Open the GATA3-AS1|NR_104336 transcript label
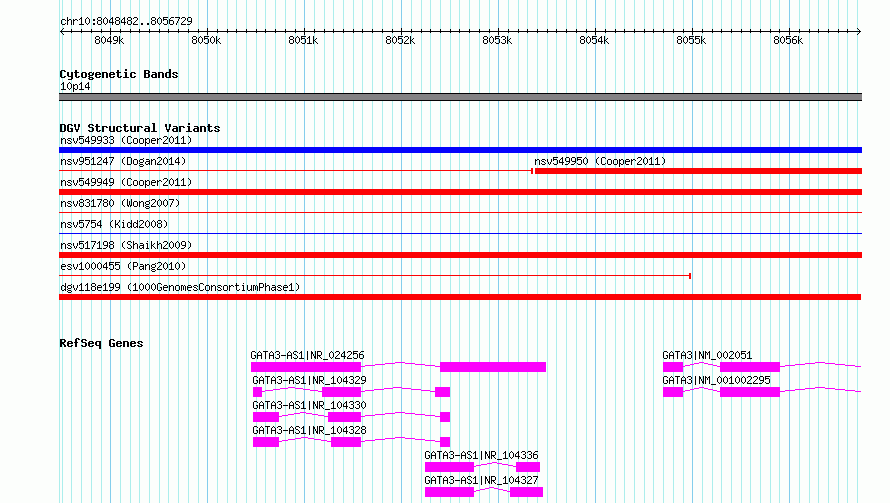The height and width of the screenshot is (503, 890). [481, 455]
